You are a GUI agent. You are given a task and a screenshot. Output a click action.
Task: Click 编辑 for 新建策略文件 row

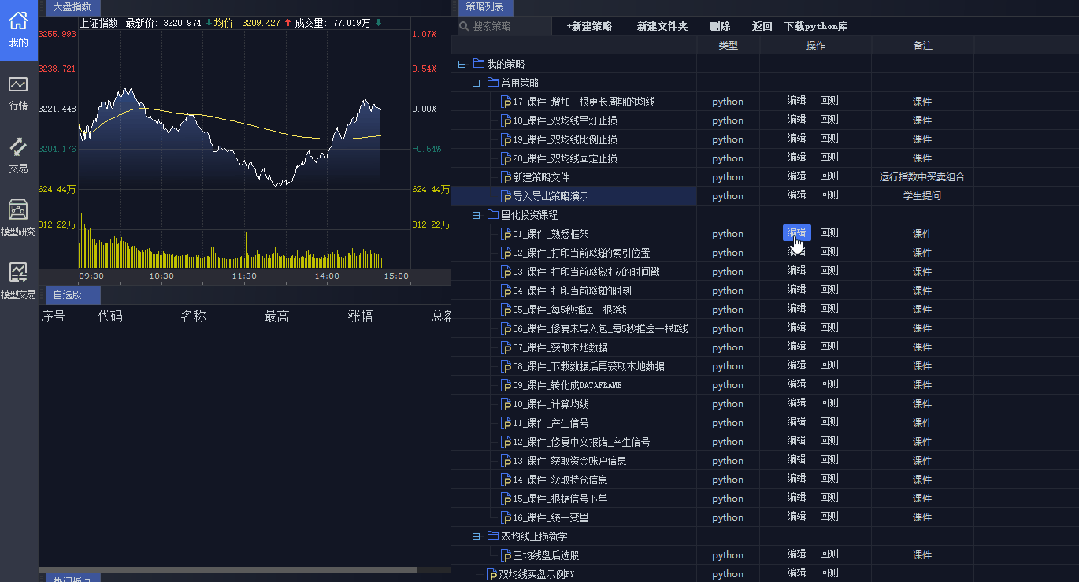click(x=796, y=177)
